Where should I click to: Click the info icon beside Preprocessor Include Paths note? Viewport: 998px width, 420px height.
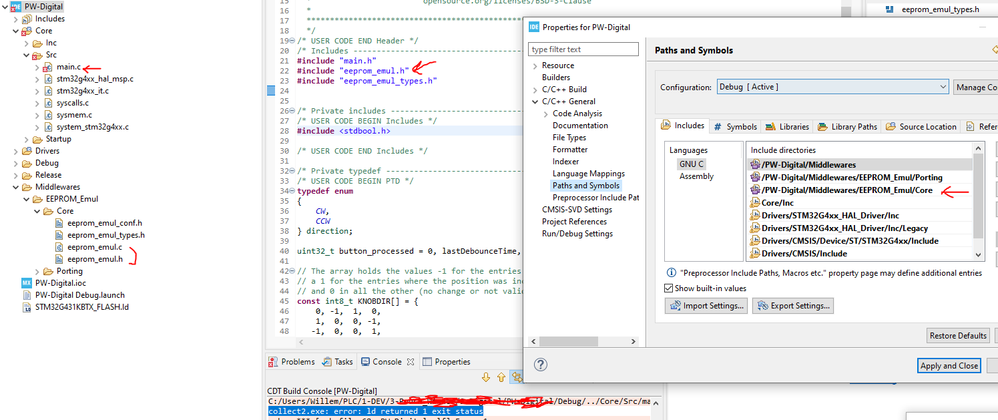[x=671, y=274]
